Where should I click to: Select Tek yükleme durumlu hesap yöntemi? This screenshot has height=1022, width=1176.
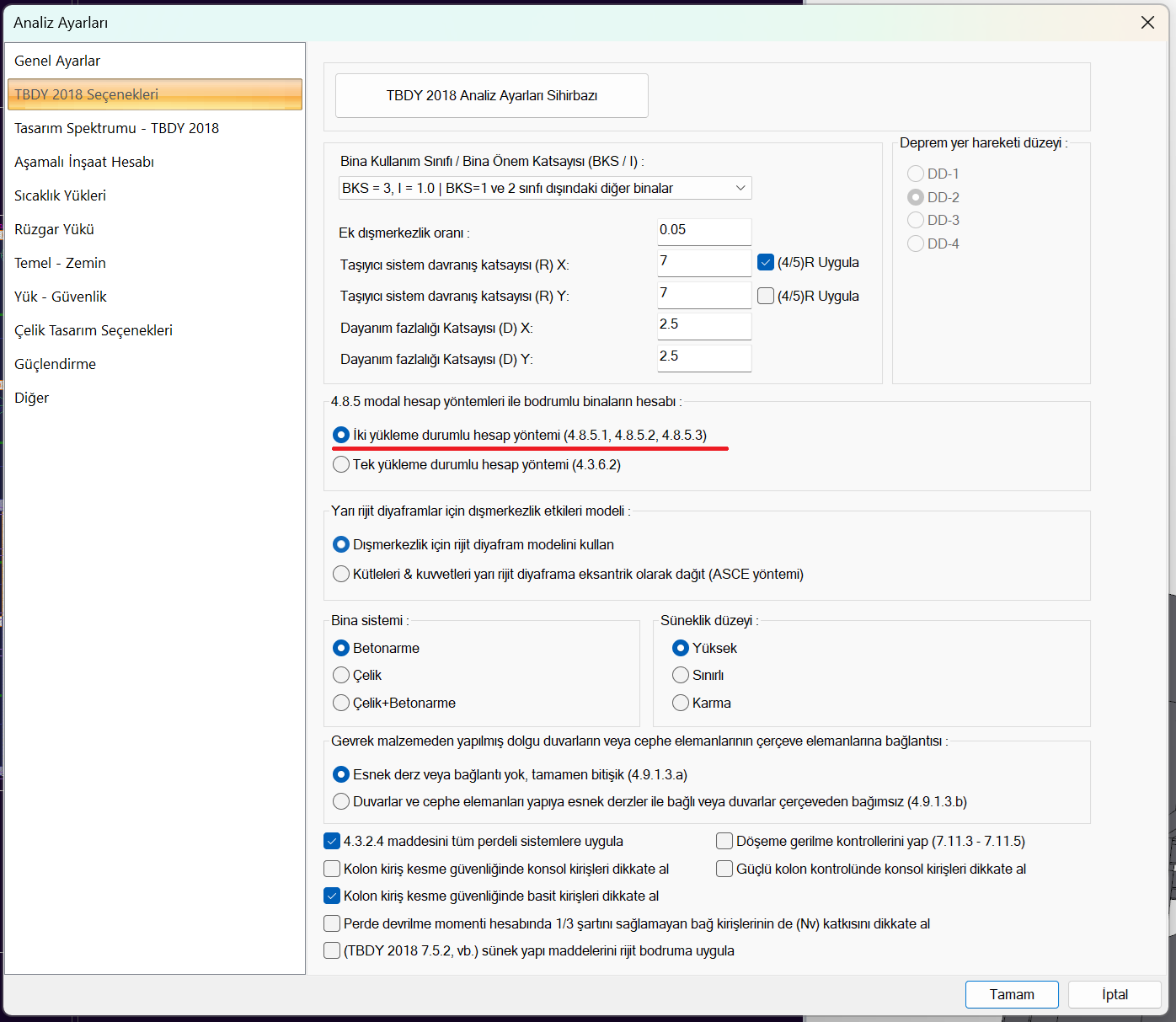(x=341, y=464)
